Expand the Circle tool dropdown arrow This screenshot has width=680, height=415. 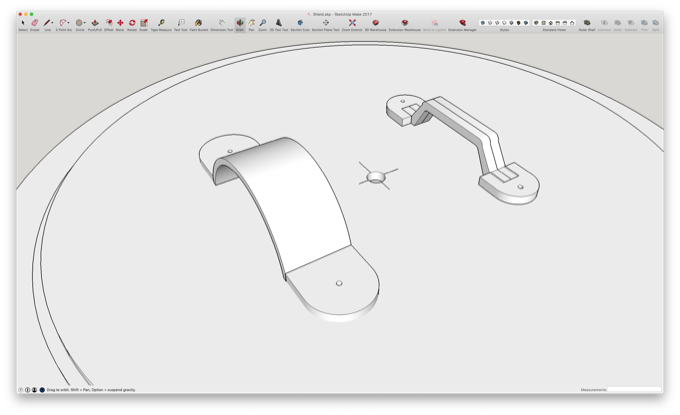tap(85, 23)
